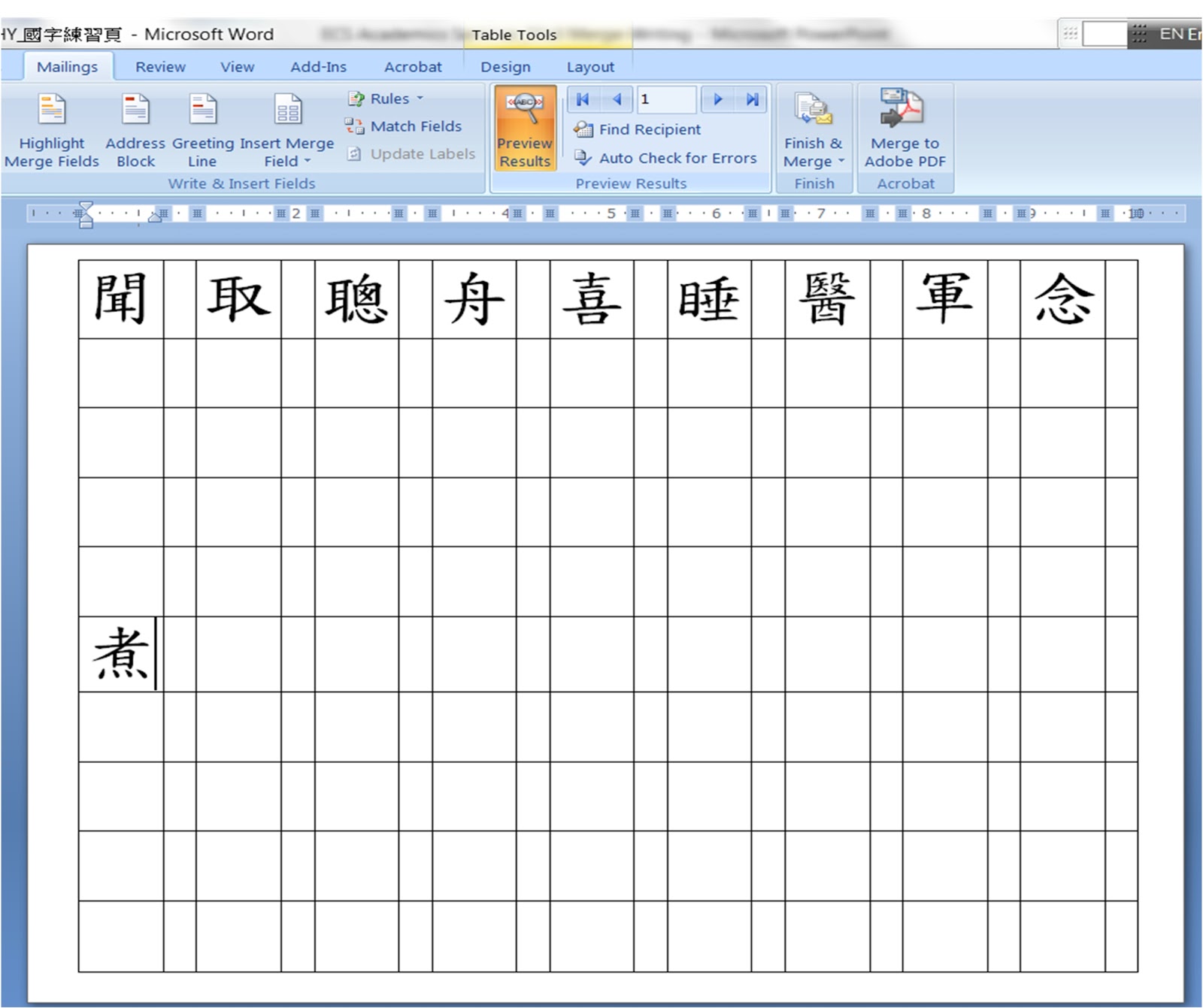Go to the next record

(x=718, y=99)
